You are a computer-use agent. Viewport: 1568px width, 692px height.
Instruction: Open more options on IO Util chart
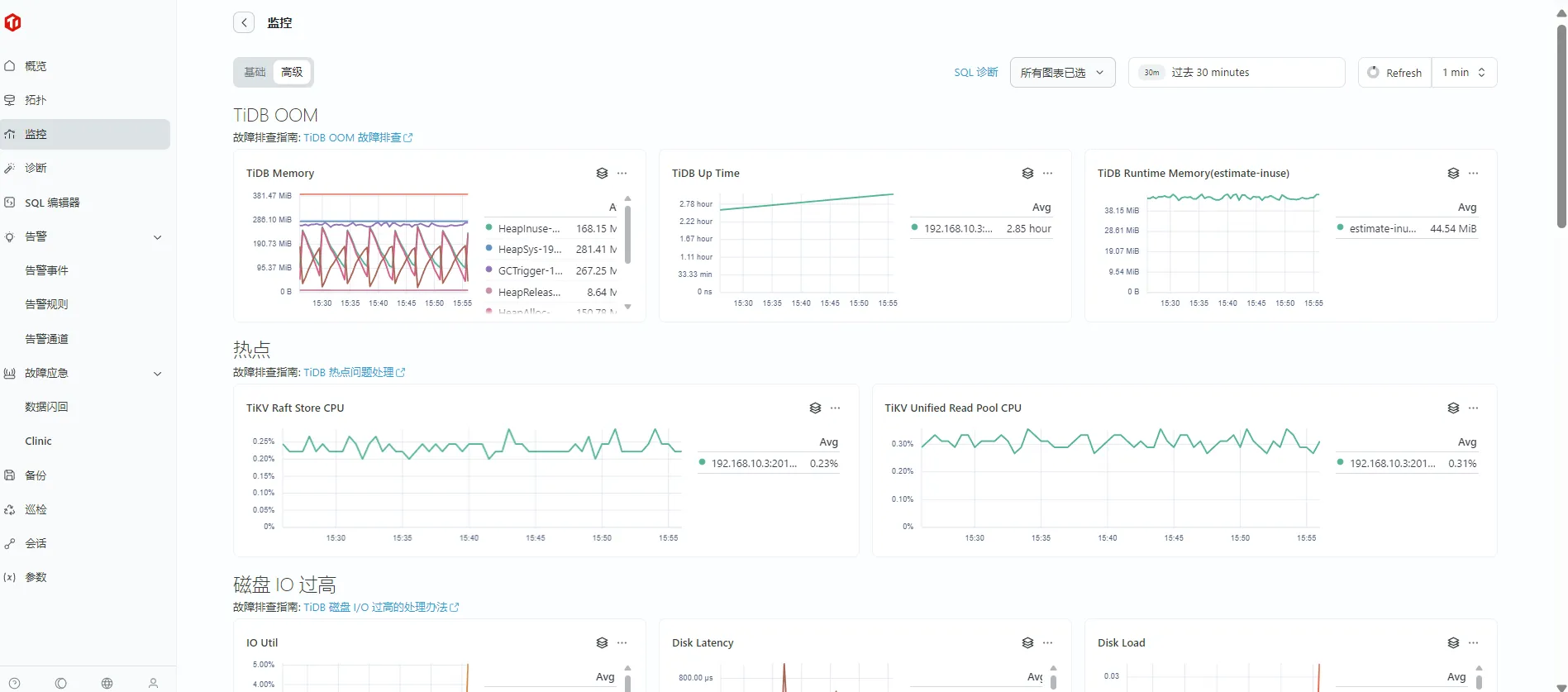(622, 642)
